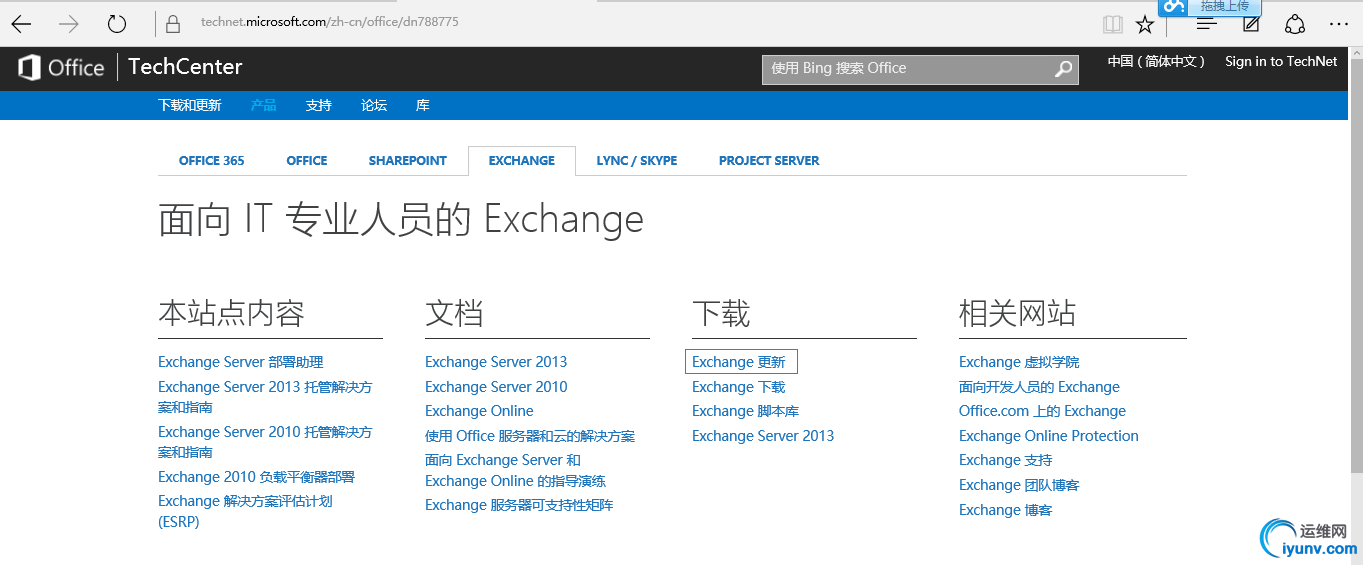Image resolution: width=1363 pixels, height=565 pixels.
Task: Click Sign in to TechNet
Action: pyautogui.click(x=1281, y=62)
